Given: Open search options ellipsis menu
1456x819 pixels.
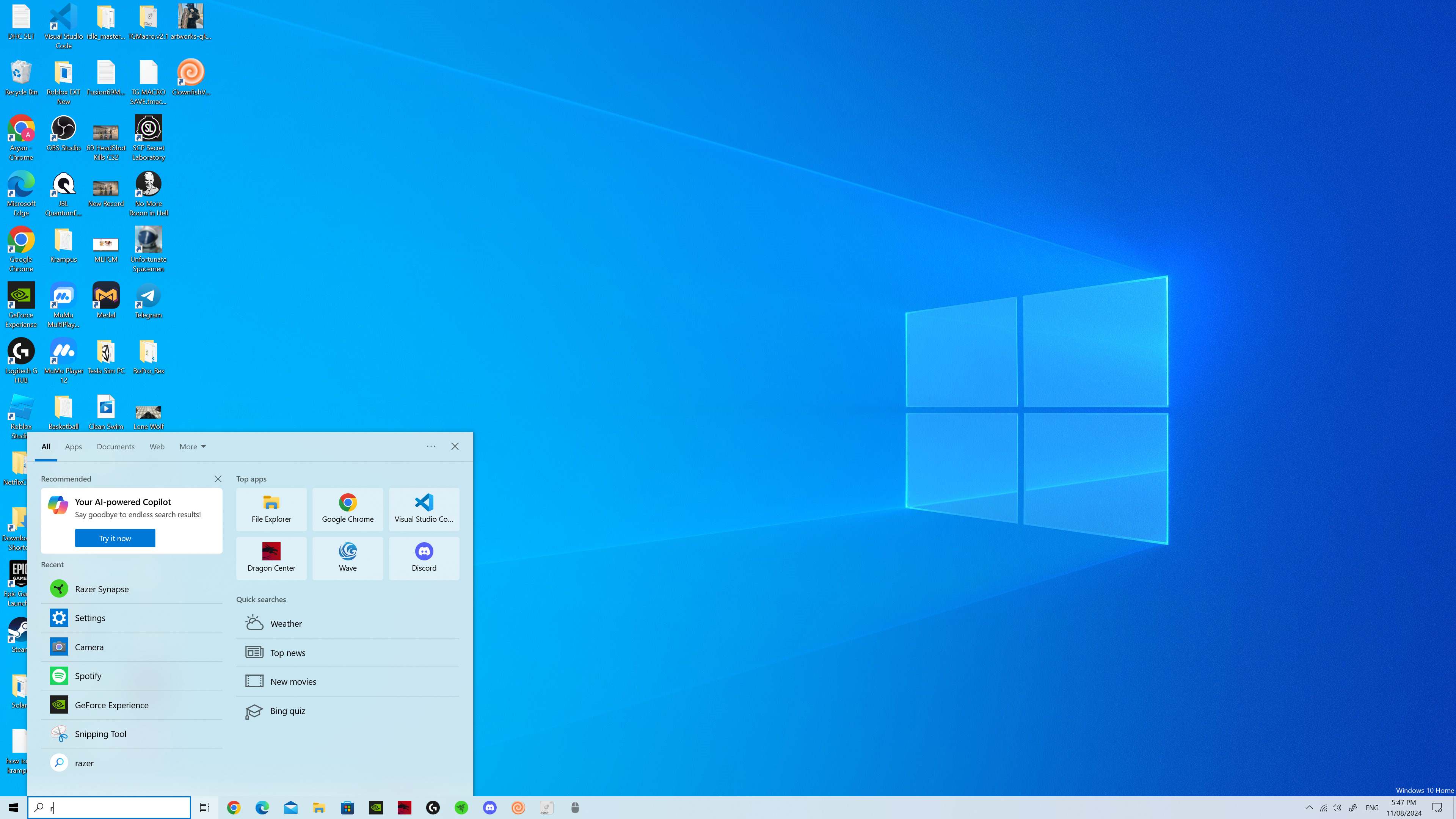Looking at the screenshot, I should (x=431, y=447).
